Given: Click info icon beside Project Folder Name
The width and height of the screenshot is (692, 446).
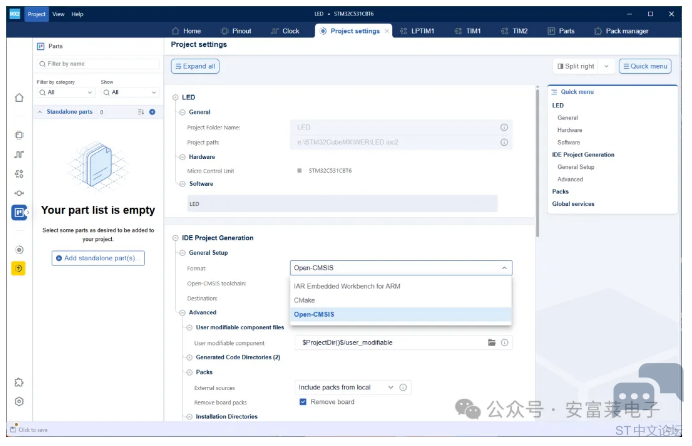Looking at the screenshot, I should 504,127.
